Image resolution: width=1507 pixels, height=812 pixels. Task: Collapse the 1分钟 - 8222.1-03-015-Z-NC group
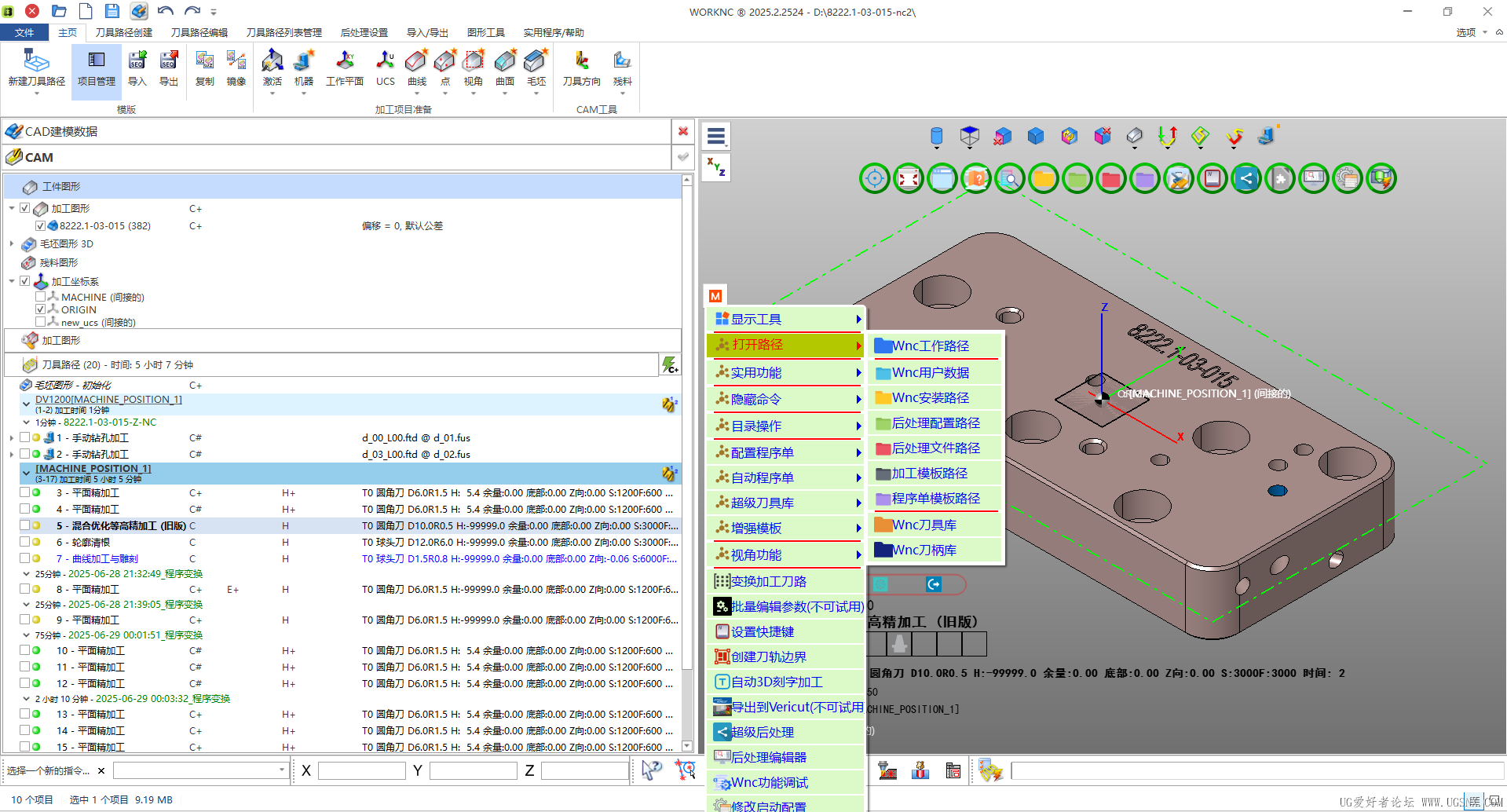26,422
